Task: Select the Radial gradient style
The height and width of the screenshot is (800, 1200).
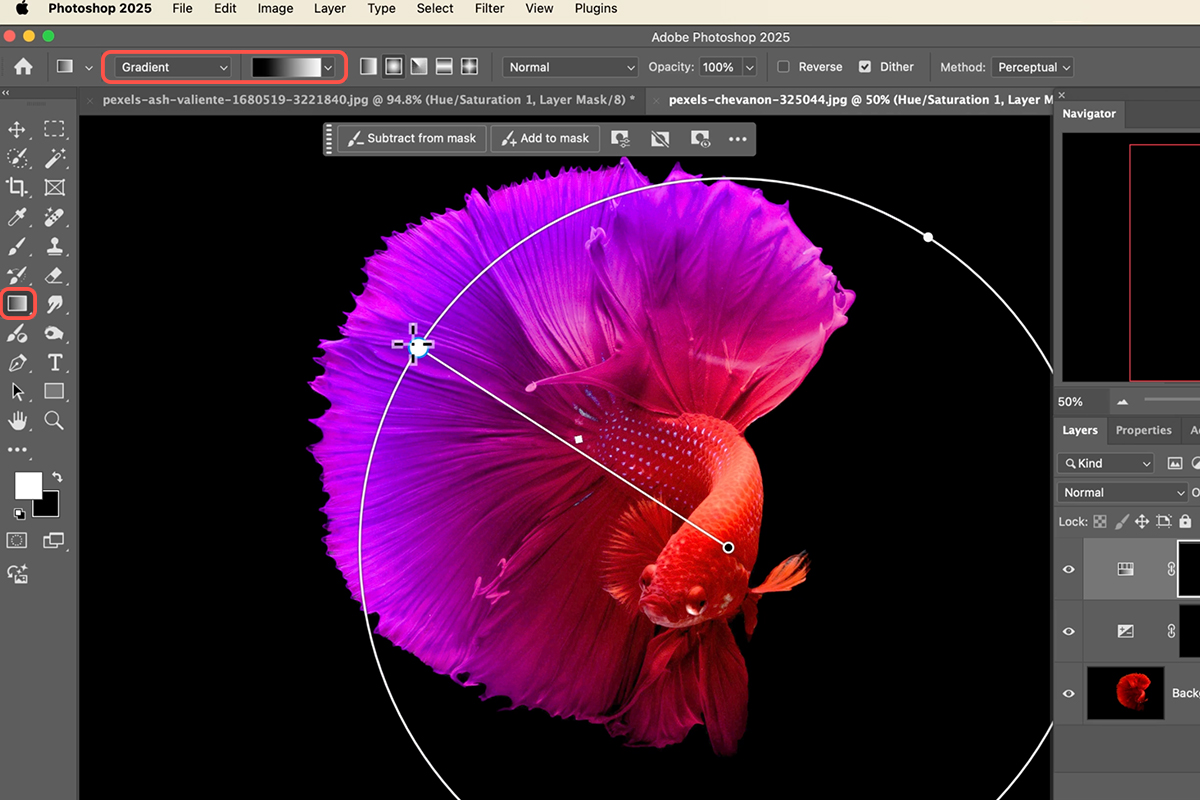Action: pyautogui.click(x=392, y=66)
